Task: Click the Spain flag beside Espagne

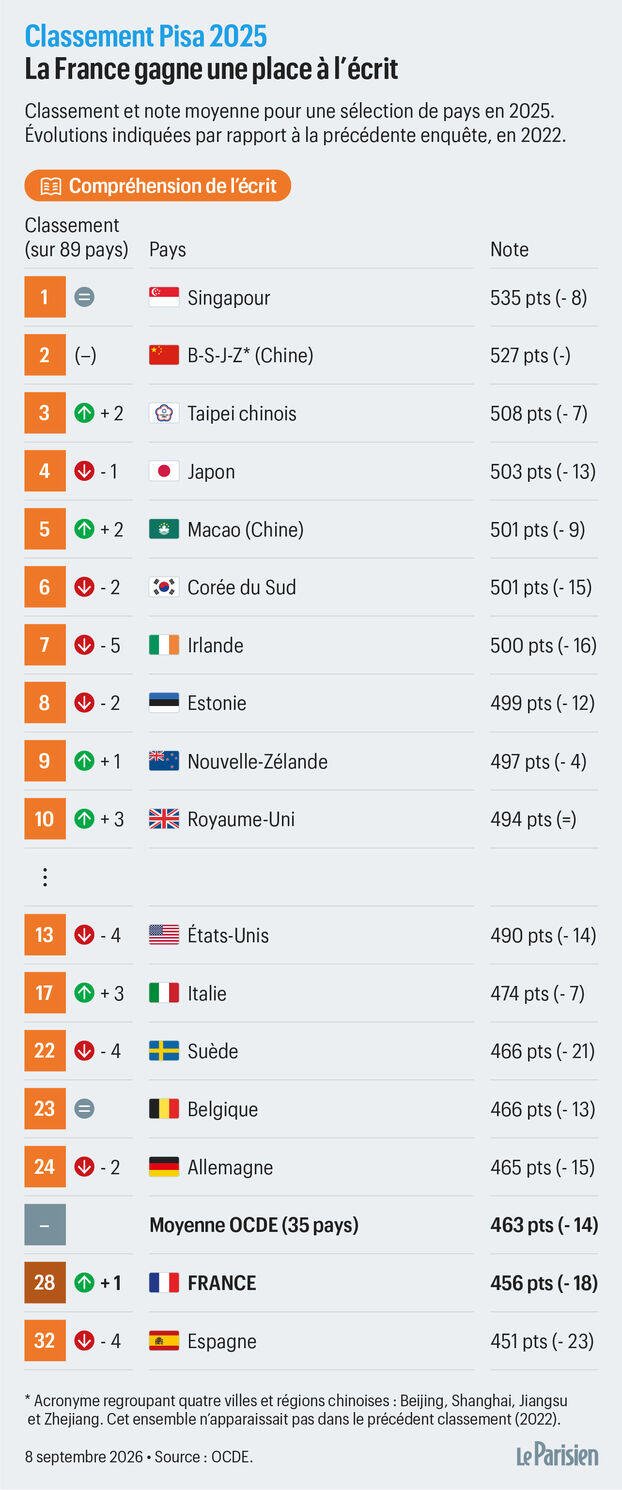Action: point(164,1341)
